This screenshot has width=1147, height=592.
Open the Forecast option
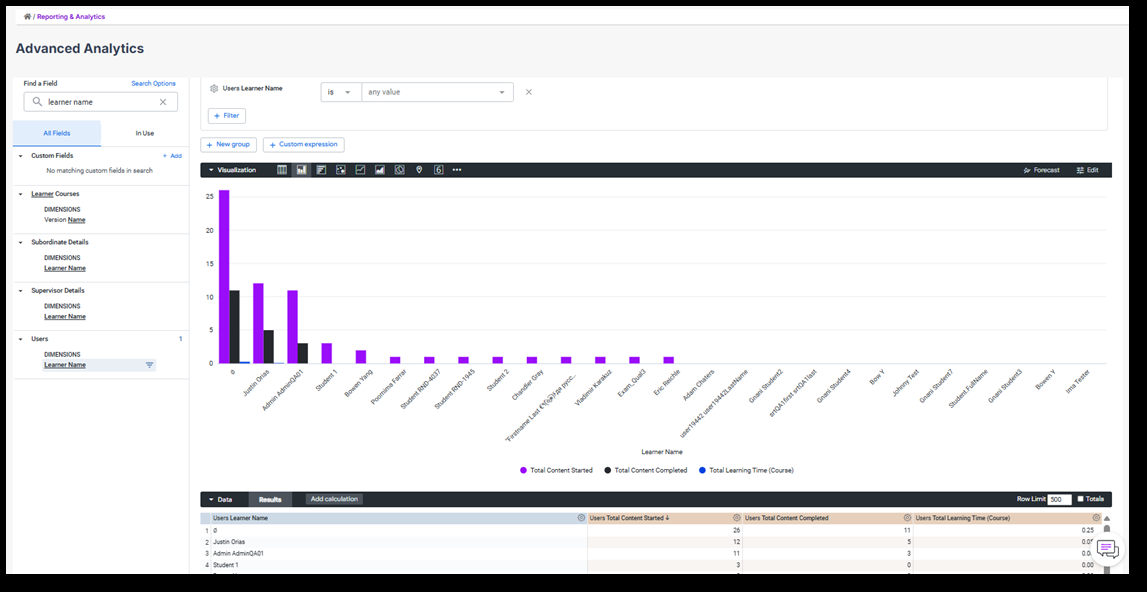(1042, 170)
